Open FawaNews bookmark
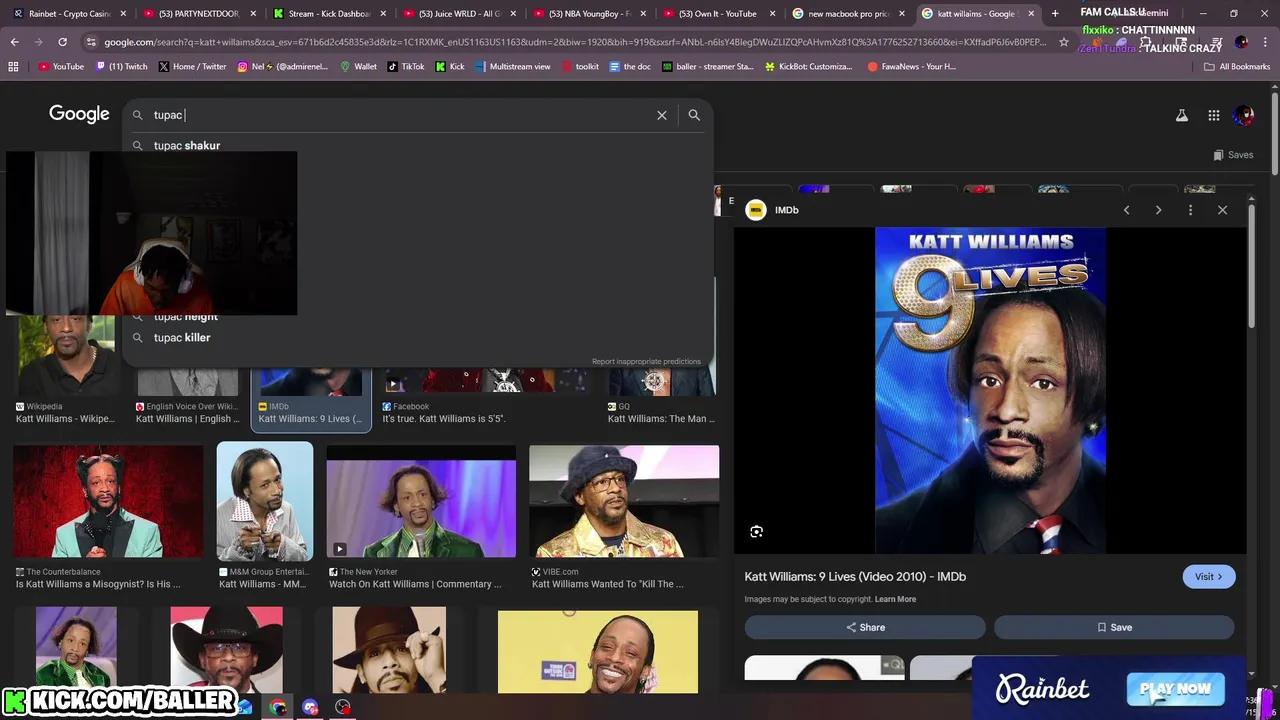This screenshot has height=720, width=1280. click(x=912, y=66)
